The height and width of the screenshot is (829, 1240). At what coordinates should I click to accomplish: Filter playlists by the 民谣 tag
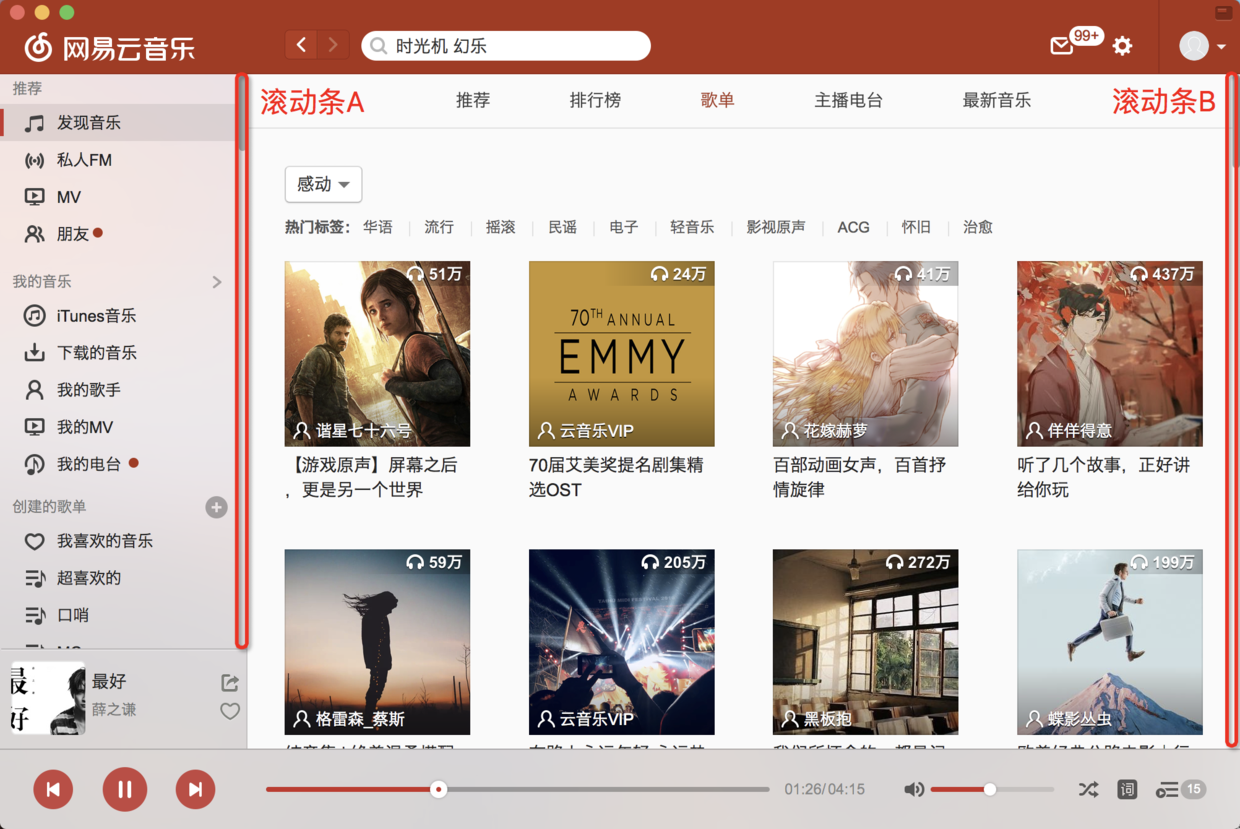[x=562, y=227]
